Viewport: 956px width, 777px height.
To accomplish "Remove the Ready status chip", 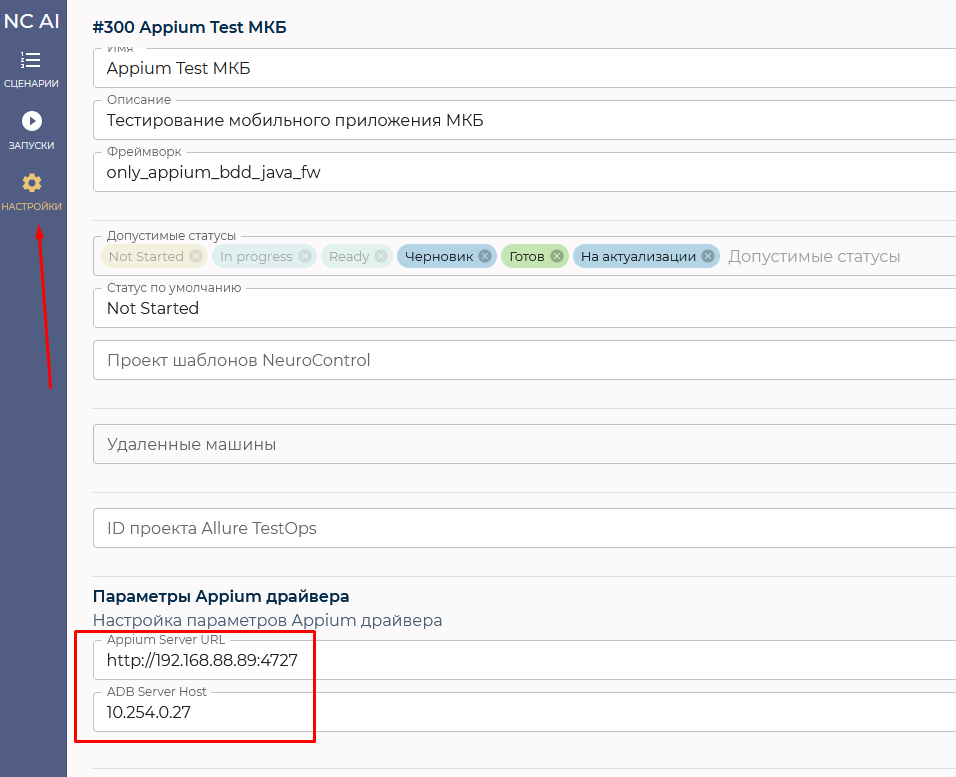I will click(381, 256).
